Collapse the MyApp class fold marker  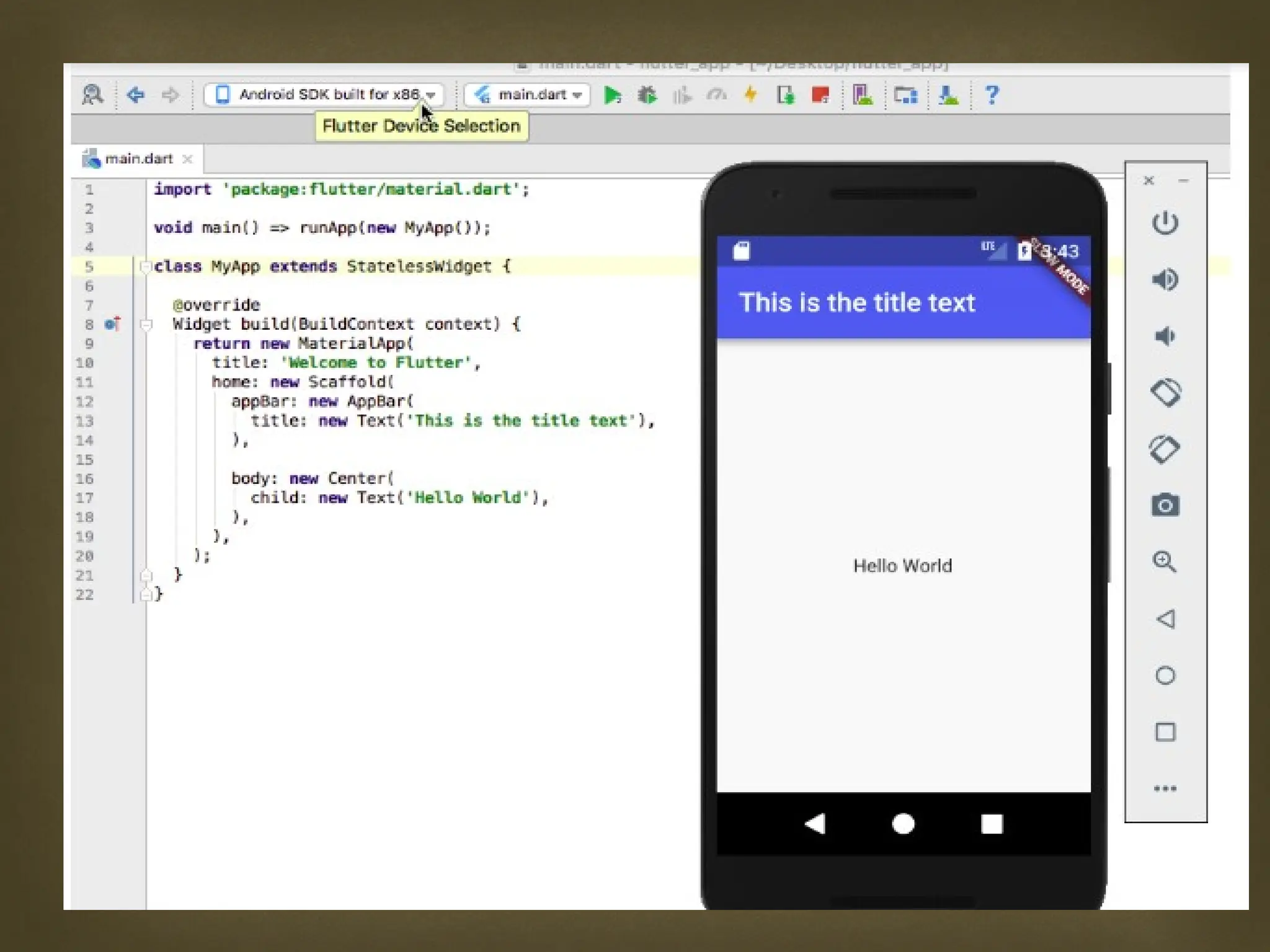point(146,267)
